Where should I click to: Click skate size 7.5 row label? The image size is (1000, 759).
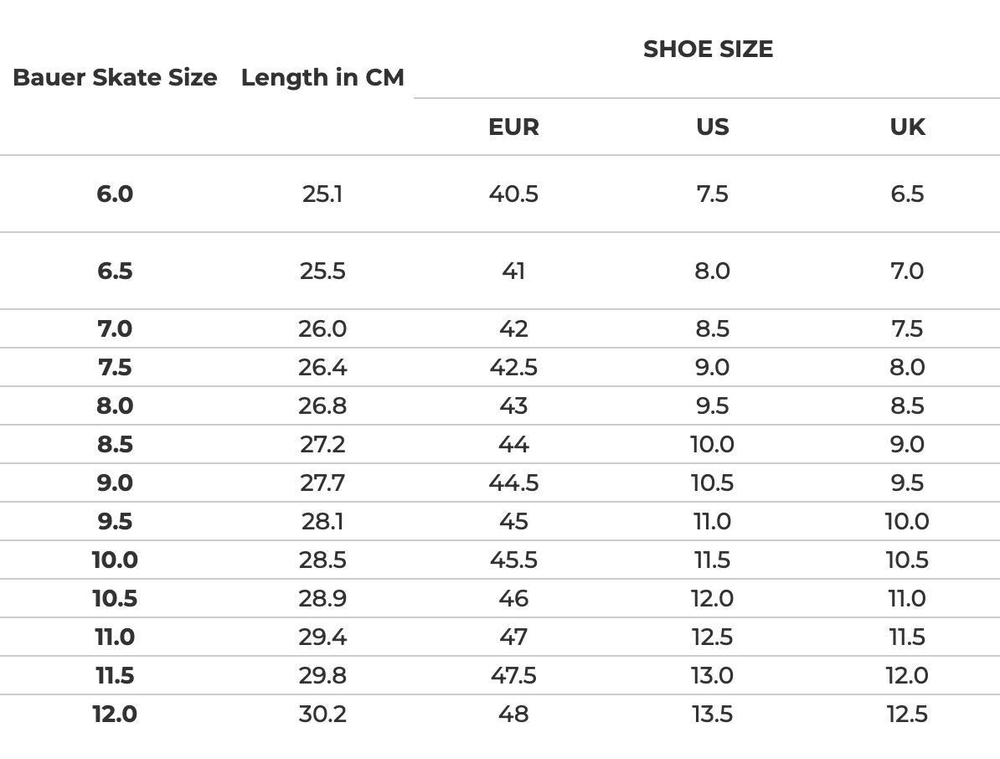click(x=115, y=367)
